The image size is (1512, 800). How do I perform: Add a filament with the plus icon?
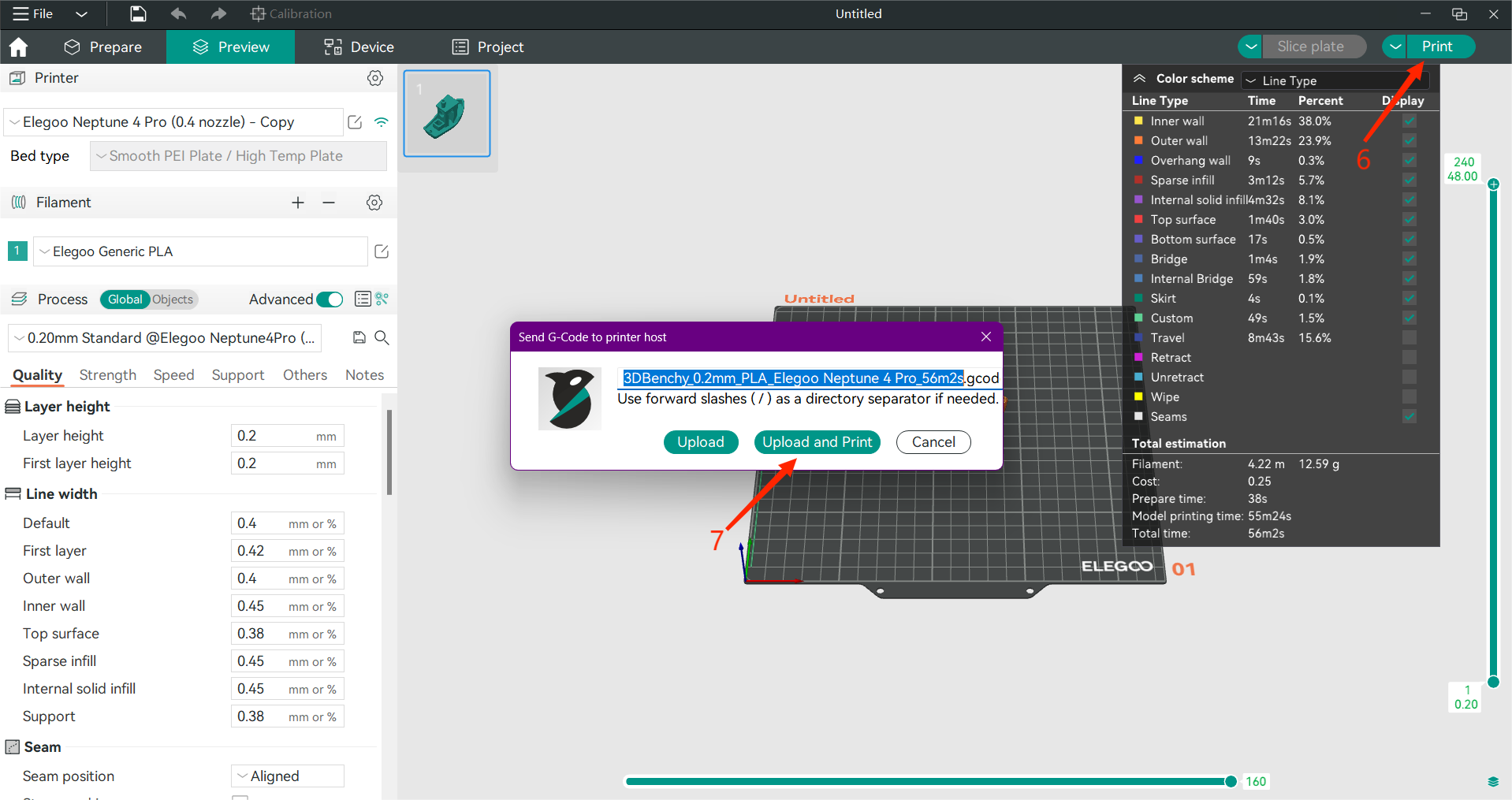[x=298, y=203]
